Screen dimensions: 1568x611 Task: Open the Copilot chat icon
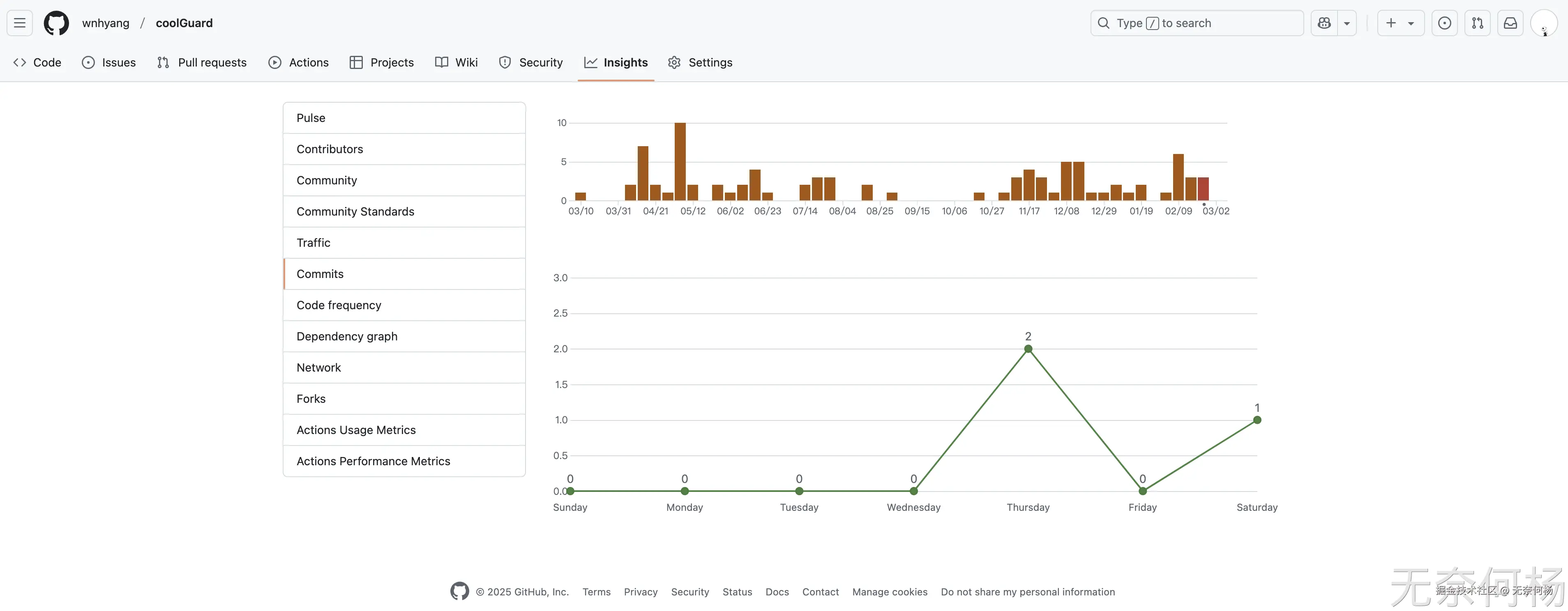point(1324,23)
